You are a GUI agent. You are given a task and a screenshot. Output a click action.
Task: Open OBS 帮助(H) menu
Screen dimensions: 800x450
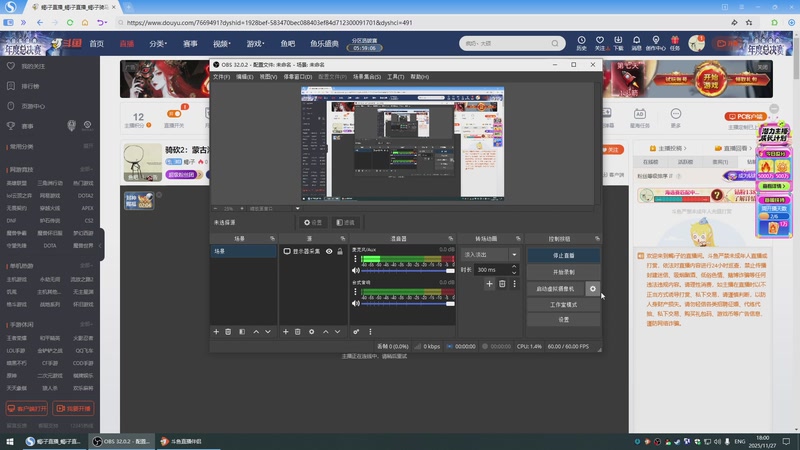tap(419, 77)
